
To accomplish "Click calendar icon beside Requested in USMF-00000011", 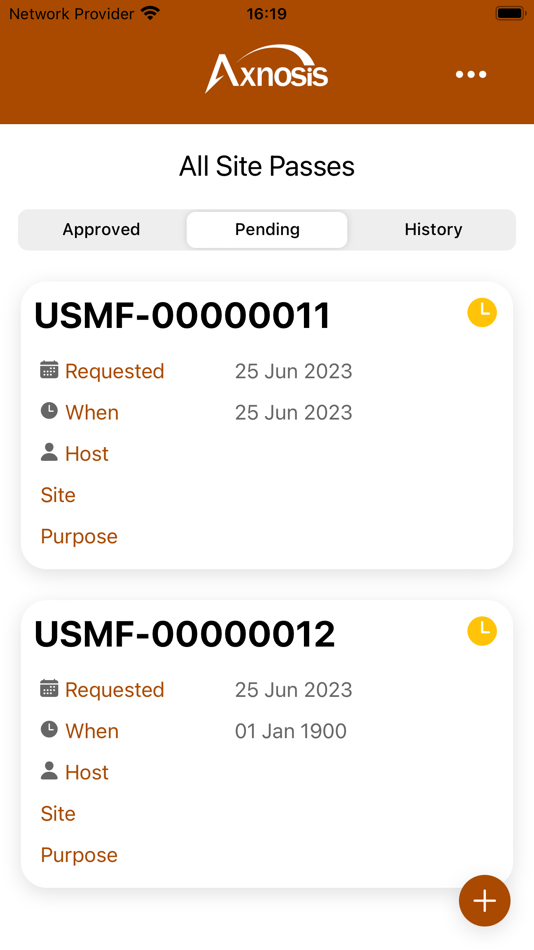I will [x=49, y=370].
